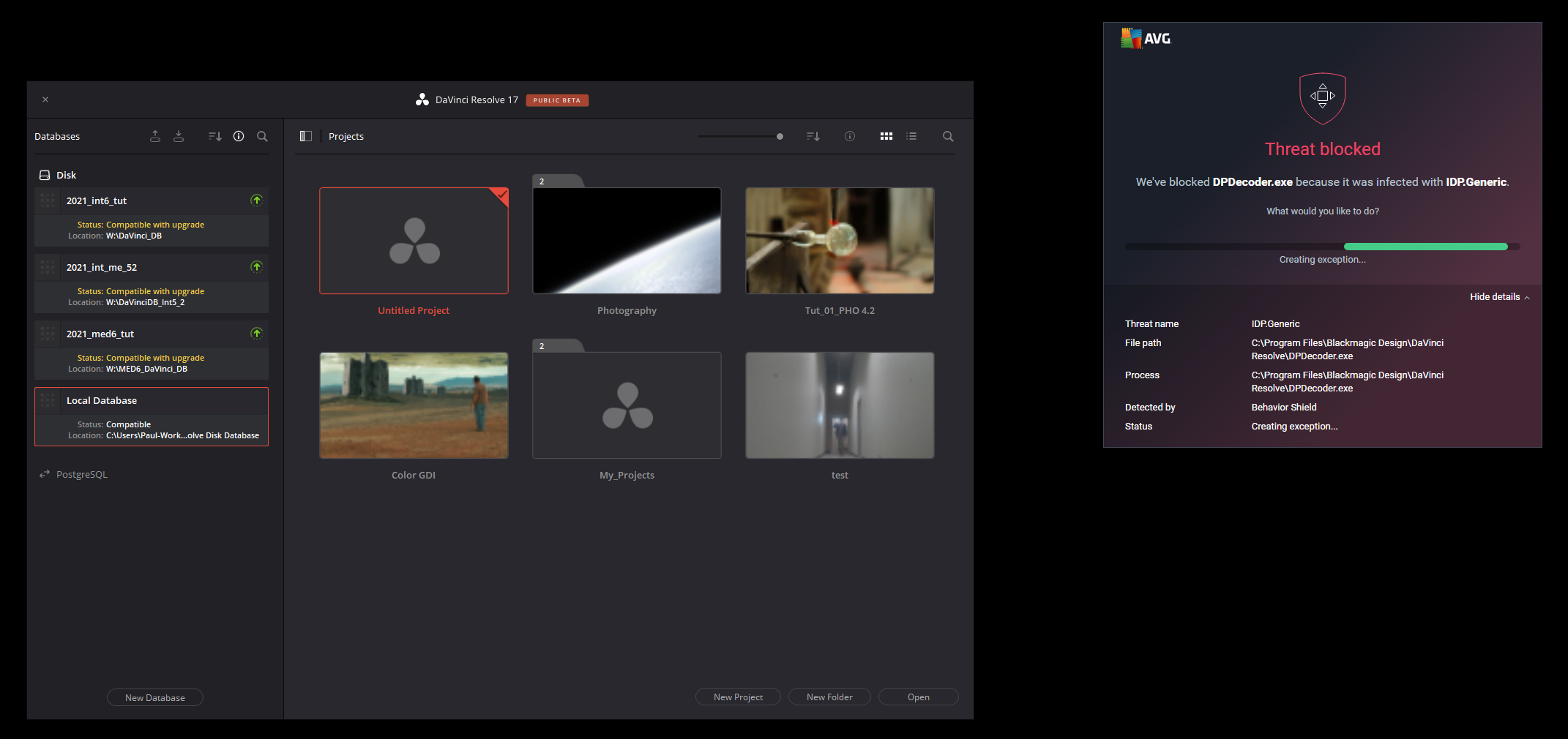This screenshot has height=739, width=1568.
Task: Click the search icon in Projects panel
Action: click(x=948, y=136)
